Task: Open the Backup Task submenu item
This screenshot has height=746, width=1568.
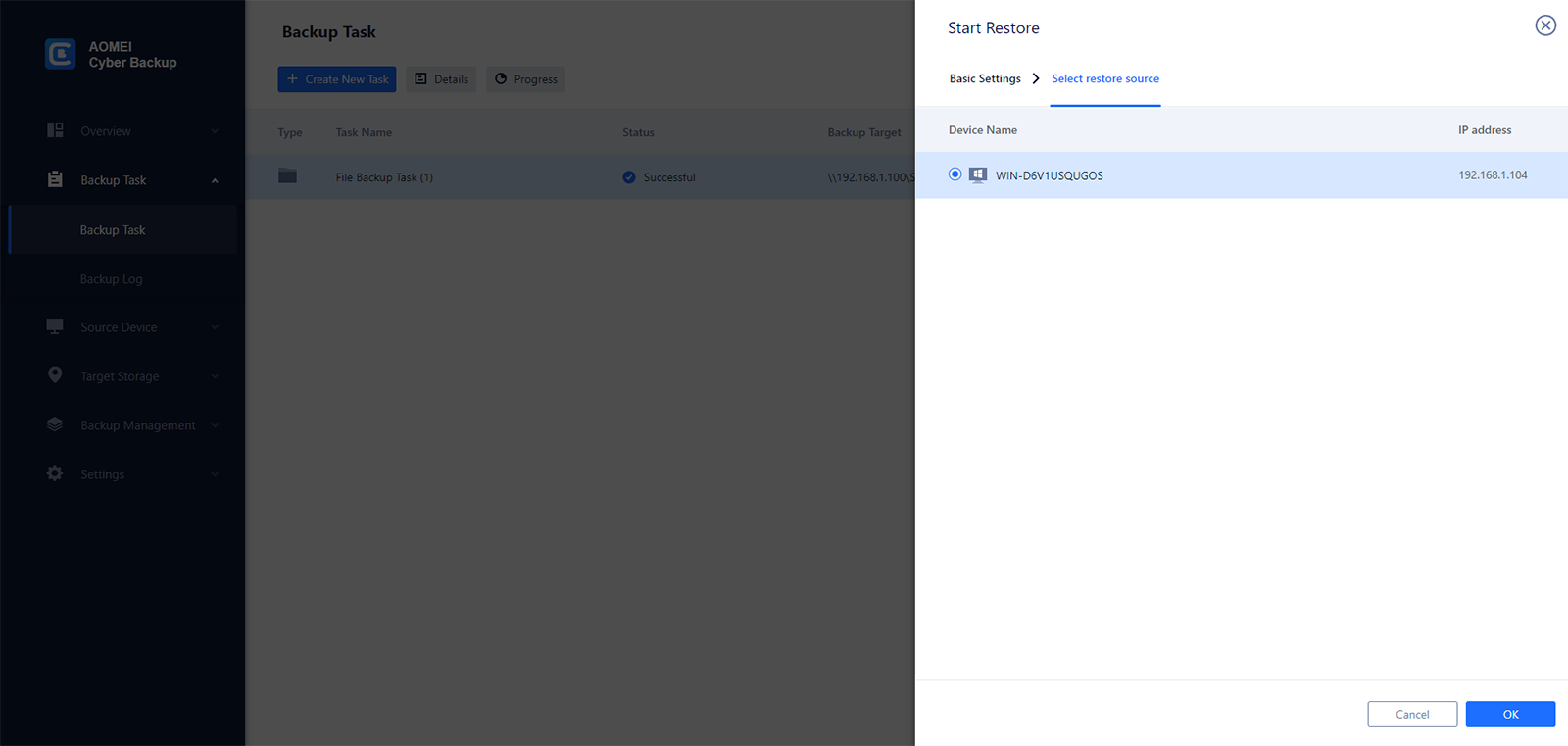Action: click(x=122, y=230)
